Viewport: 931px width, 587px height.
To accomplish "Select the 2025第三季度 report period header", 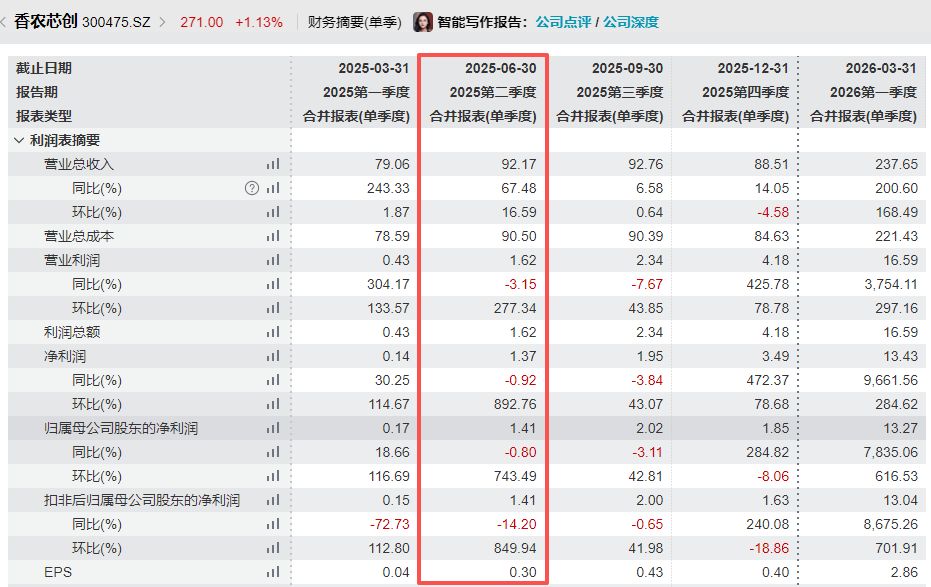I will [x=619, y=92].
